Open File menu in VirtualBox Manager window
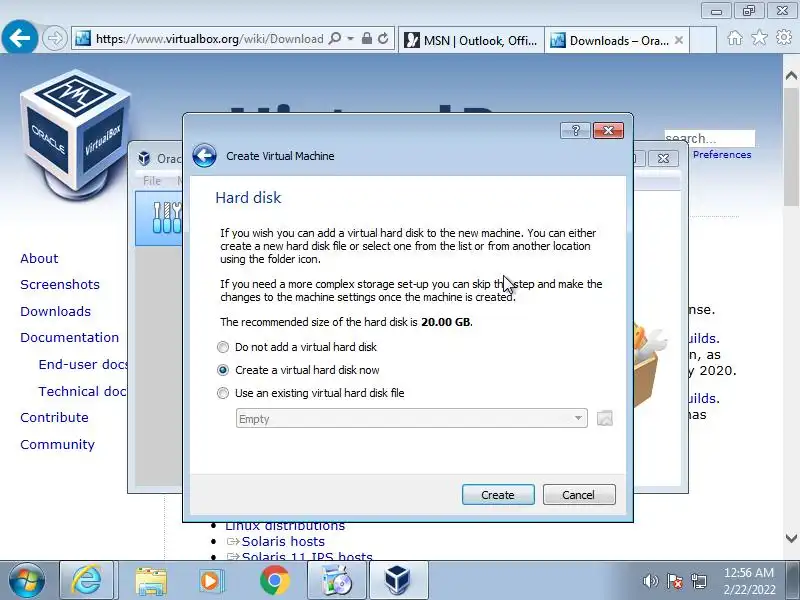The width and height of the screenshot is (800, 600). [152, 181]
